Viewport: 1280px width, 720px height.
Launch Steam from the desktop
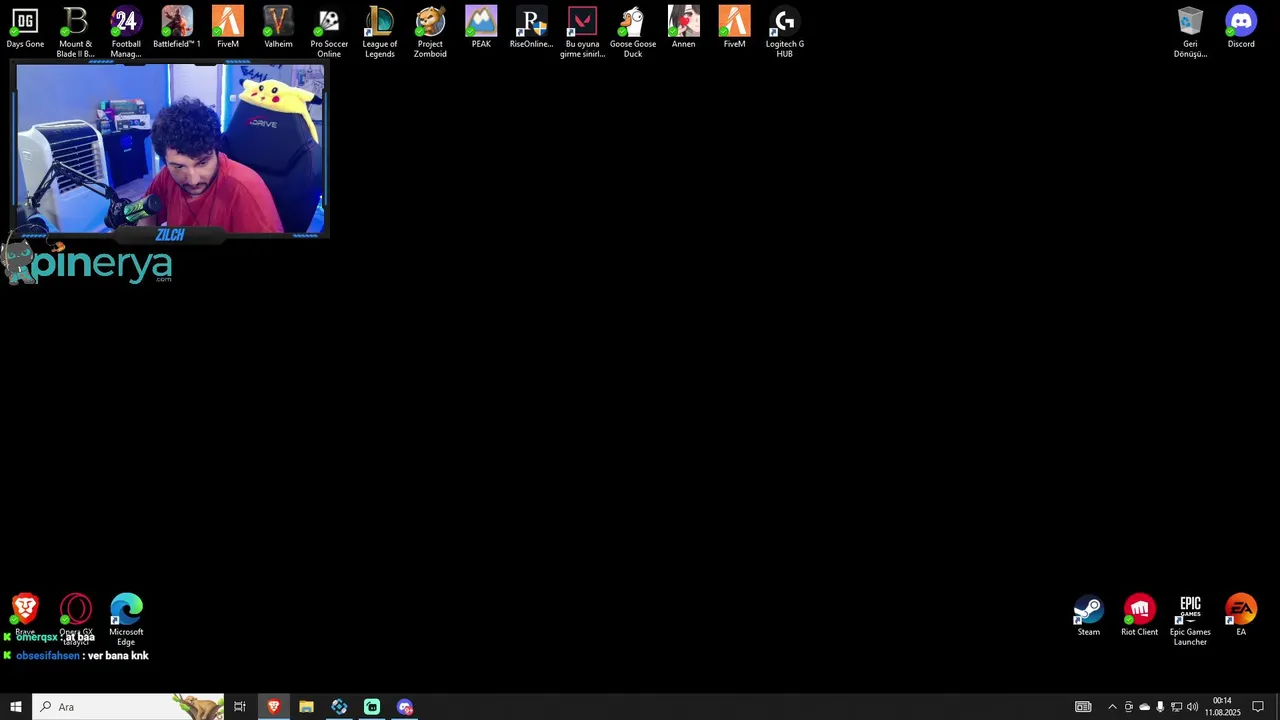1088,616
